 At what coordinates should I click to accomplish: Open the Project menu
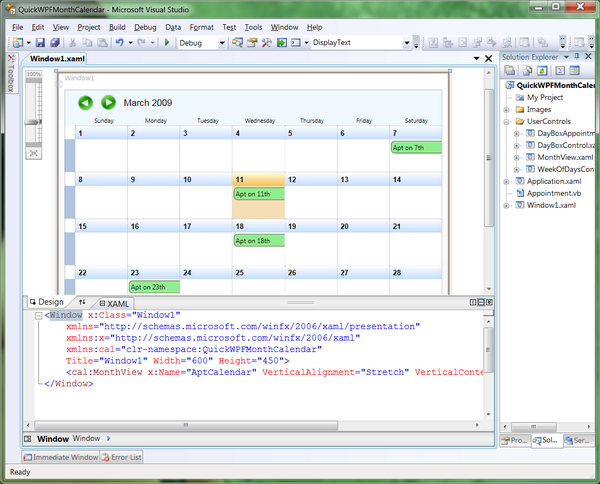coord(89,27)
